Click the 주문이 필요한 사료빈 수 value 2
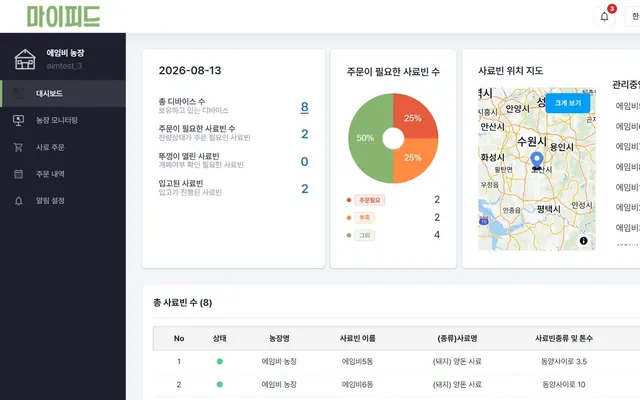The image size is (640, 400). [x=304, y=134]
